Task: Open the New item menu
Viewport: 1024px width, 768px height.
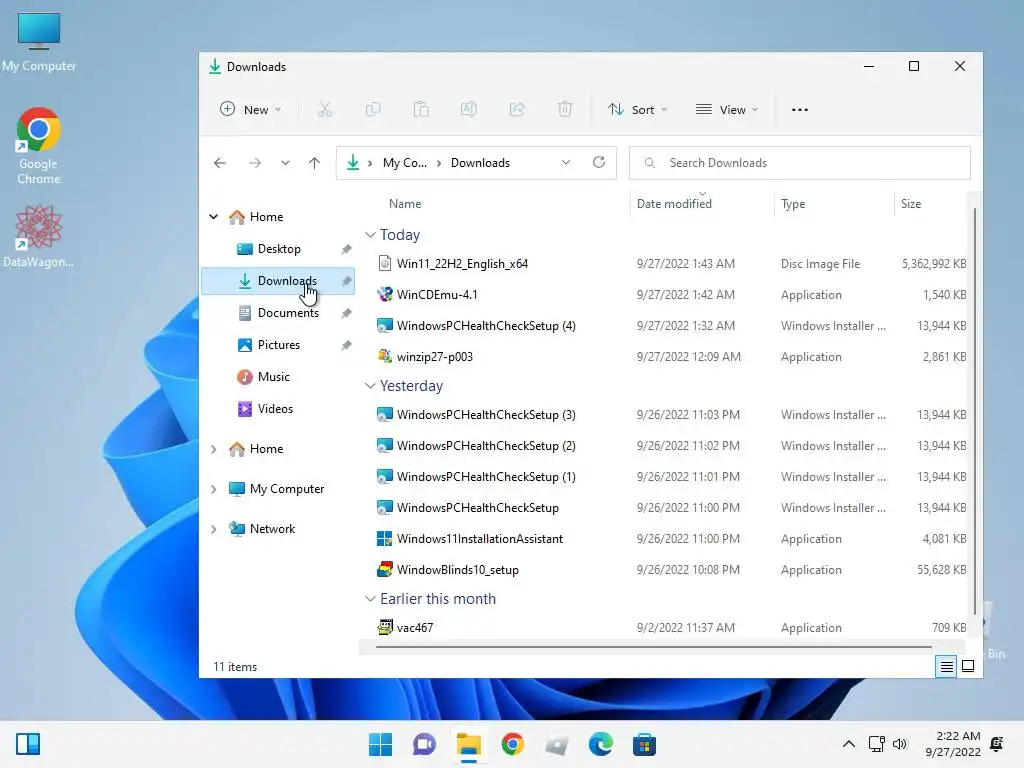Action: pyautogui.click(x=251, y=110)
